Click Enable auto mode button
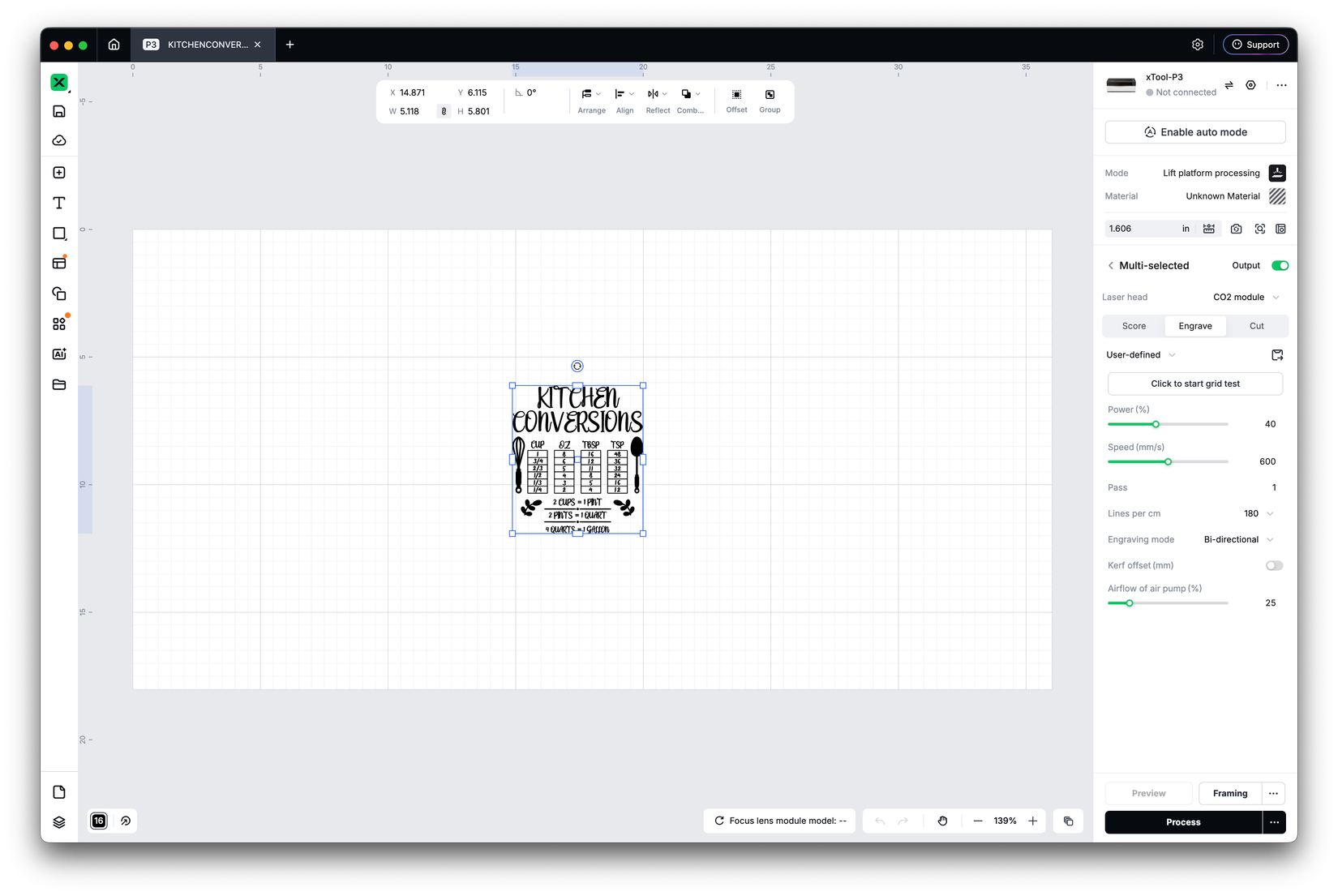Image resolution: width=1338 pixels, height=896 pixels. tap(1195, 132)
